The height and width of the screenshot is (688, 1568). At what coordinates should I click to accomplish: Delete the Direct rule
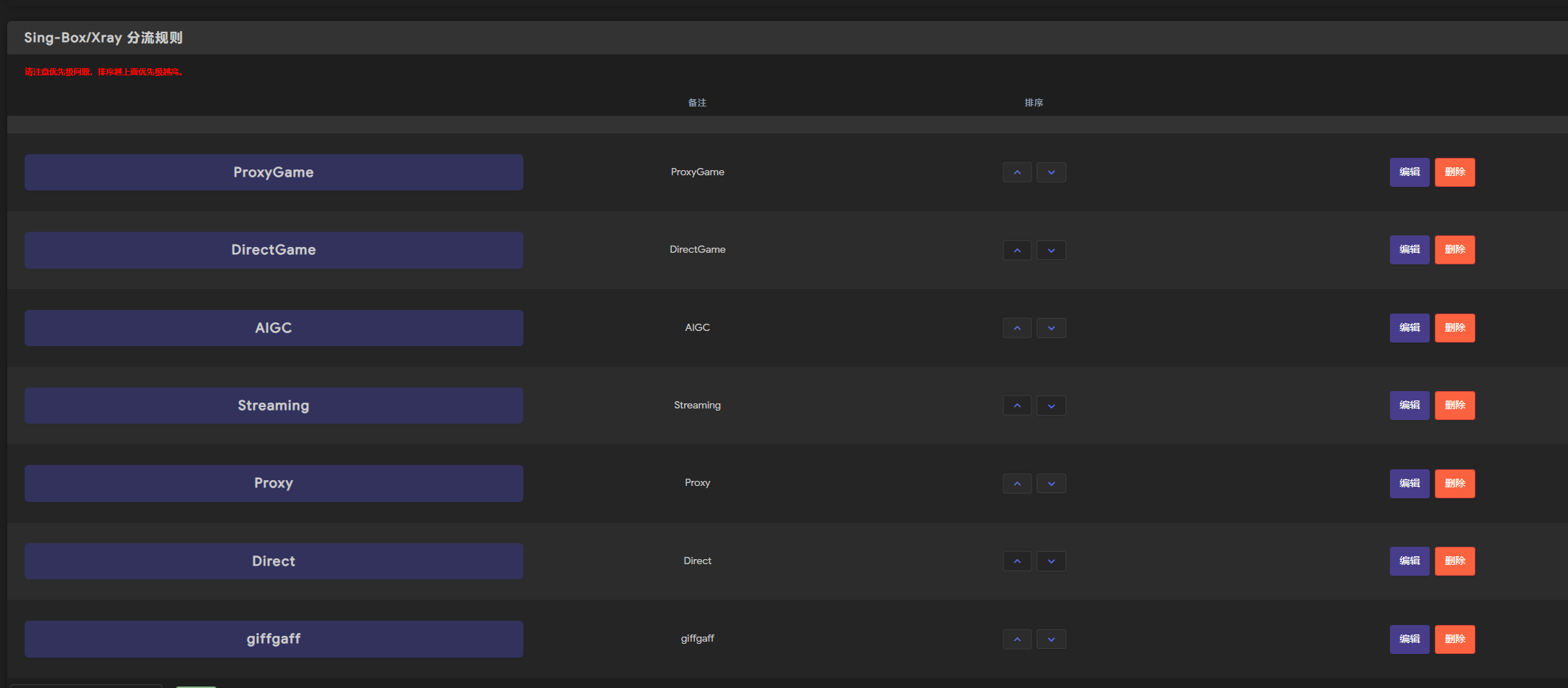click(1454, 561)
